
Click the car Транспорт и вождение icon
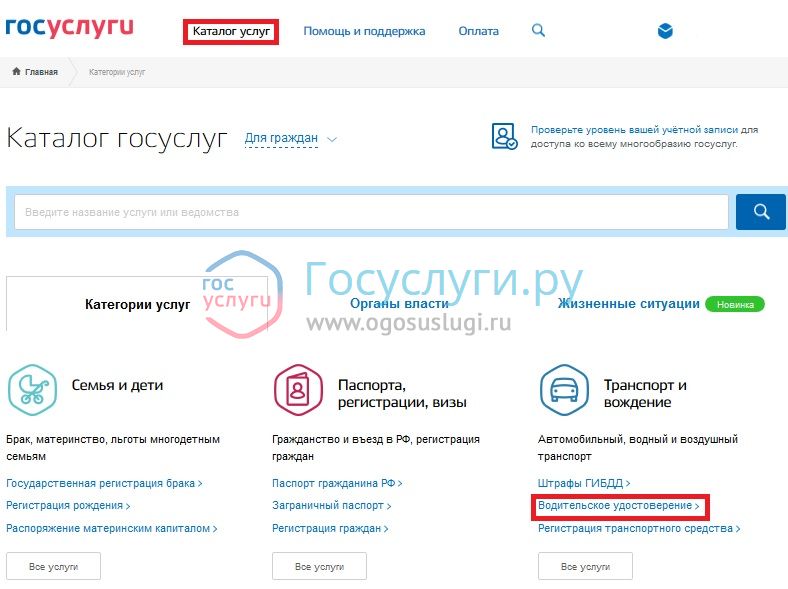click(564, 390)
